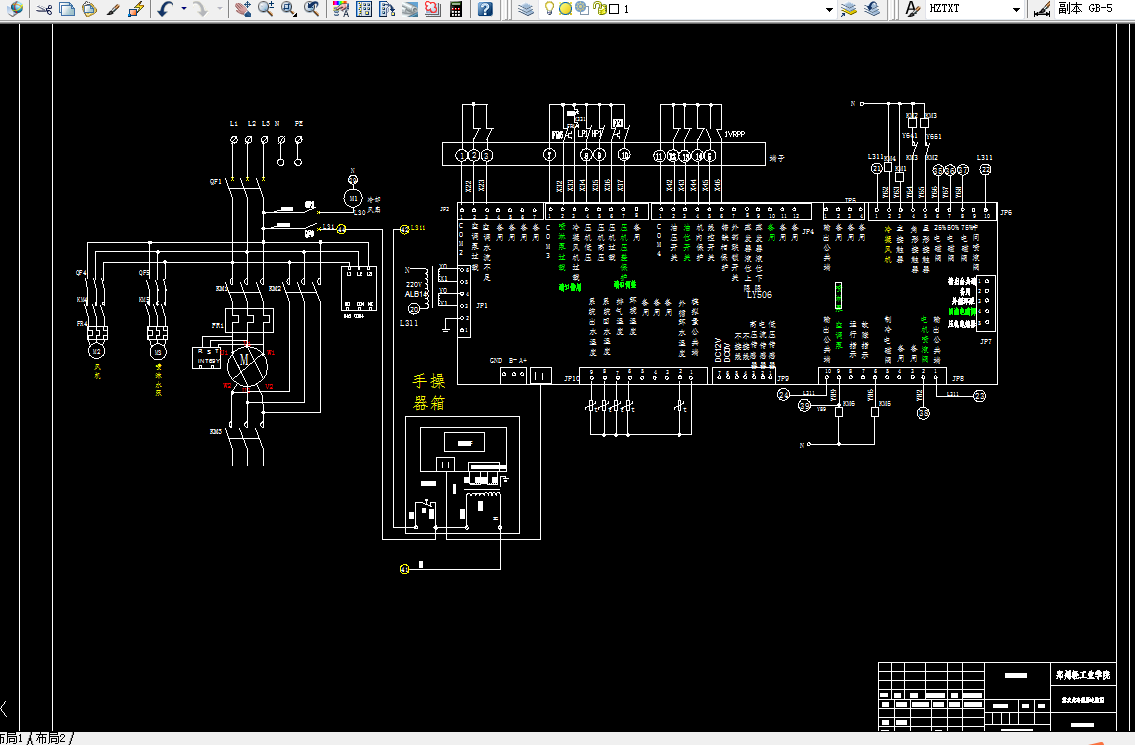Toggle freeze in current viewport icon
This screenshot has height=745, width=1135.
(582, 9)
